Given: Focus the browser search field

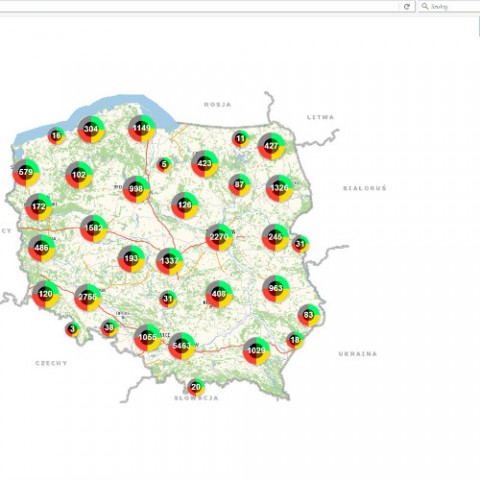Looking at the screenshot, I should click(x=449, y=6).
